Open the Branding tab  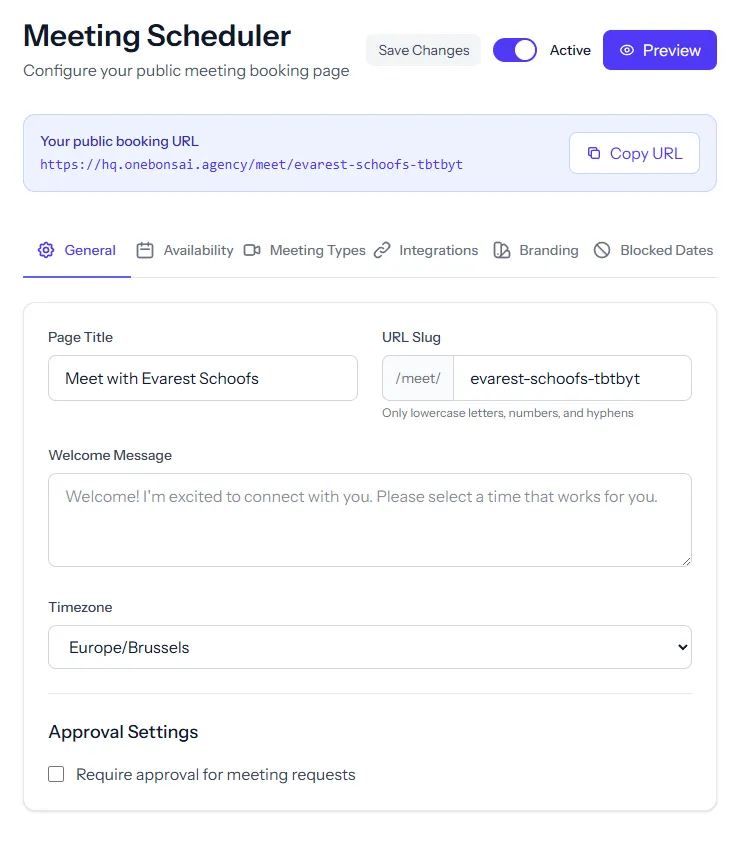(x=536, y=250)
